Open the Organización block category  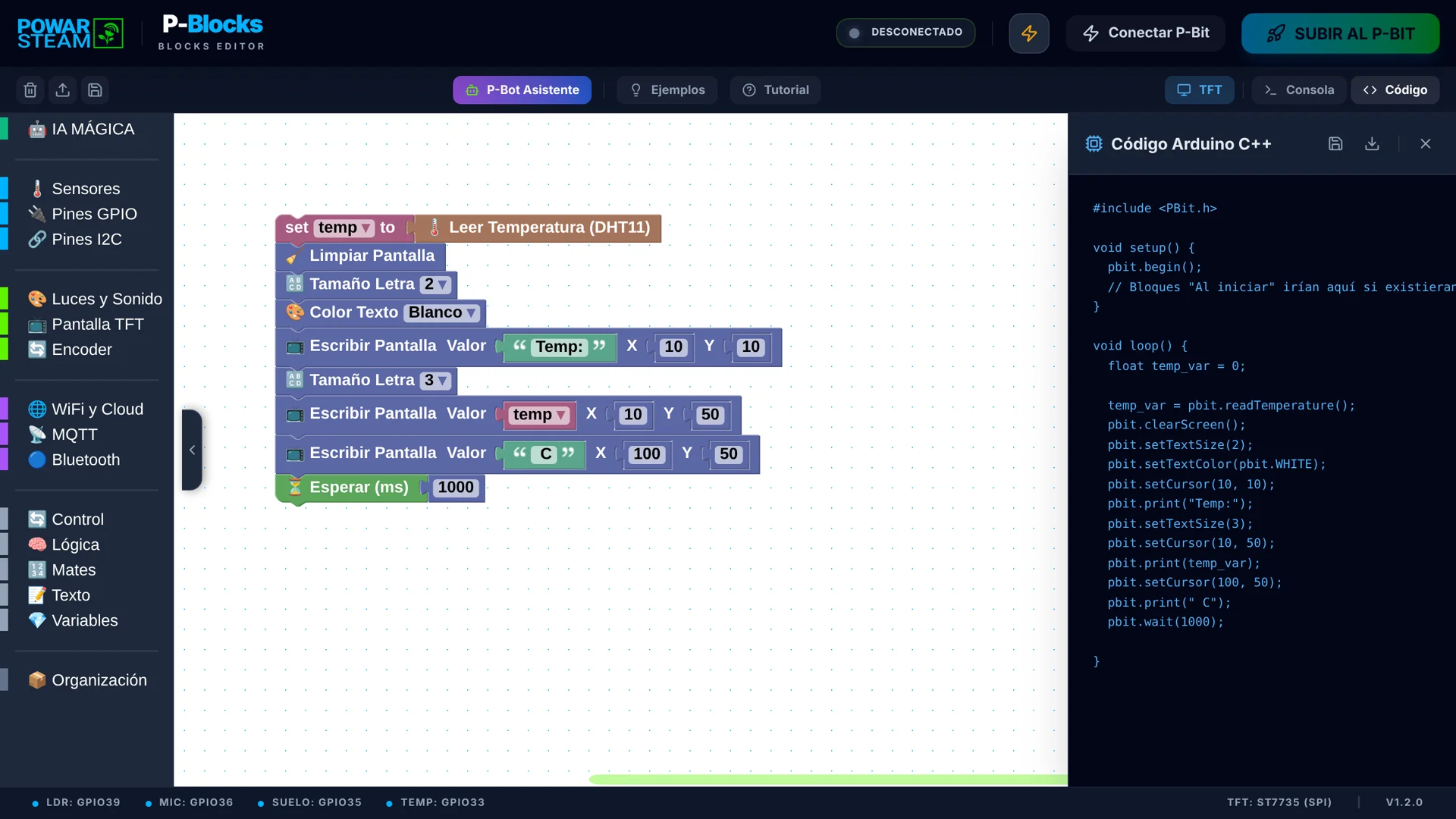click(87, 680)
